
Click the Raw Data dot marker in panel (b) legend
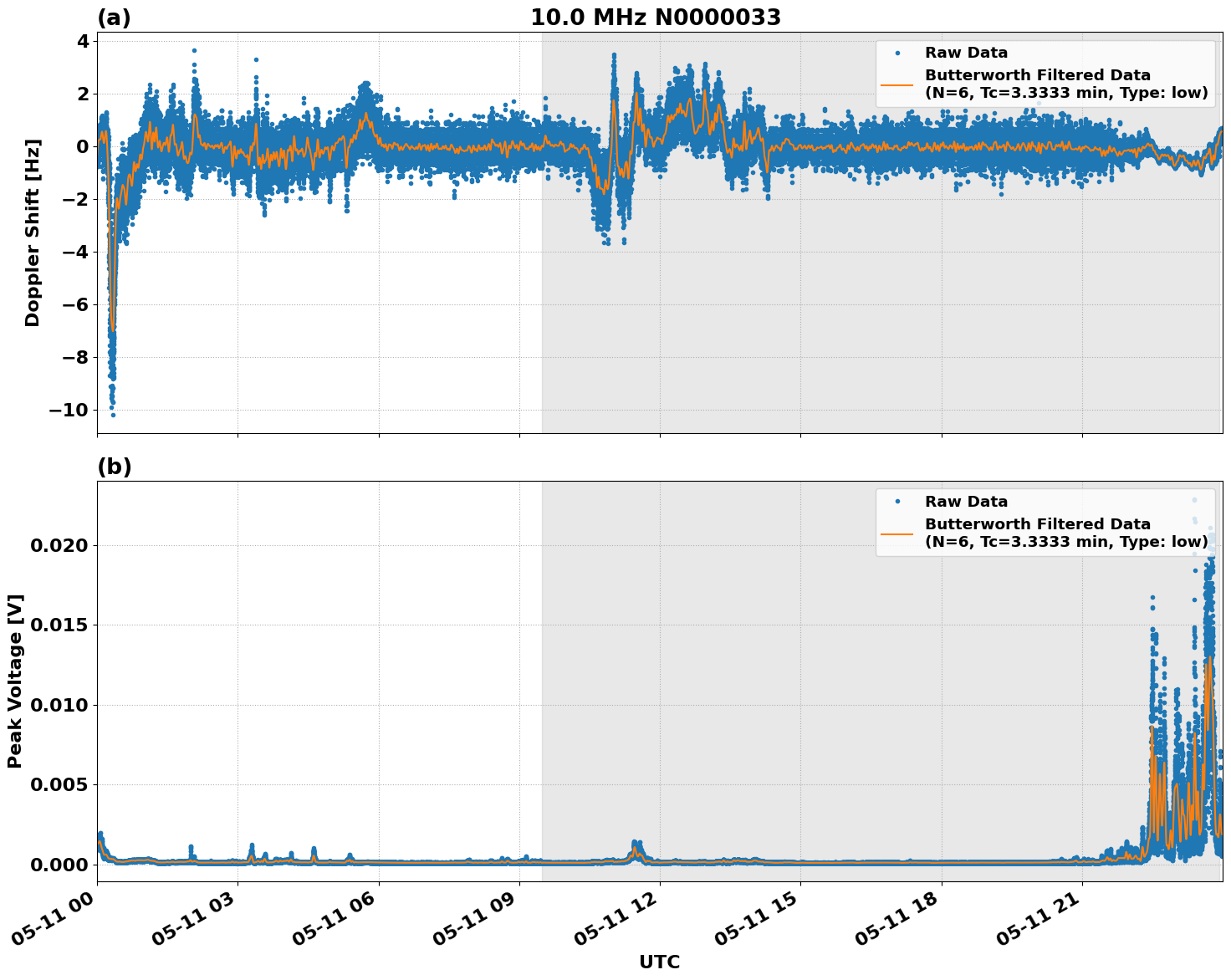click(896, 501)
